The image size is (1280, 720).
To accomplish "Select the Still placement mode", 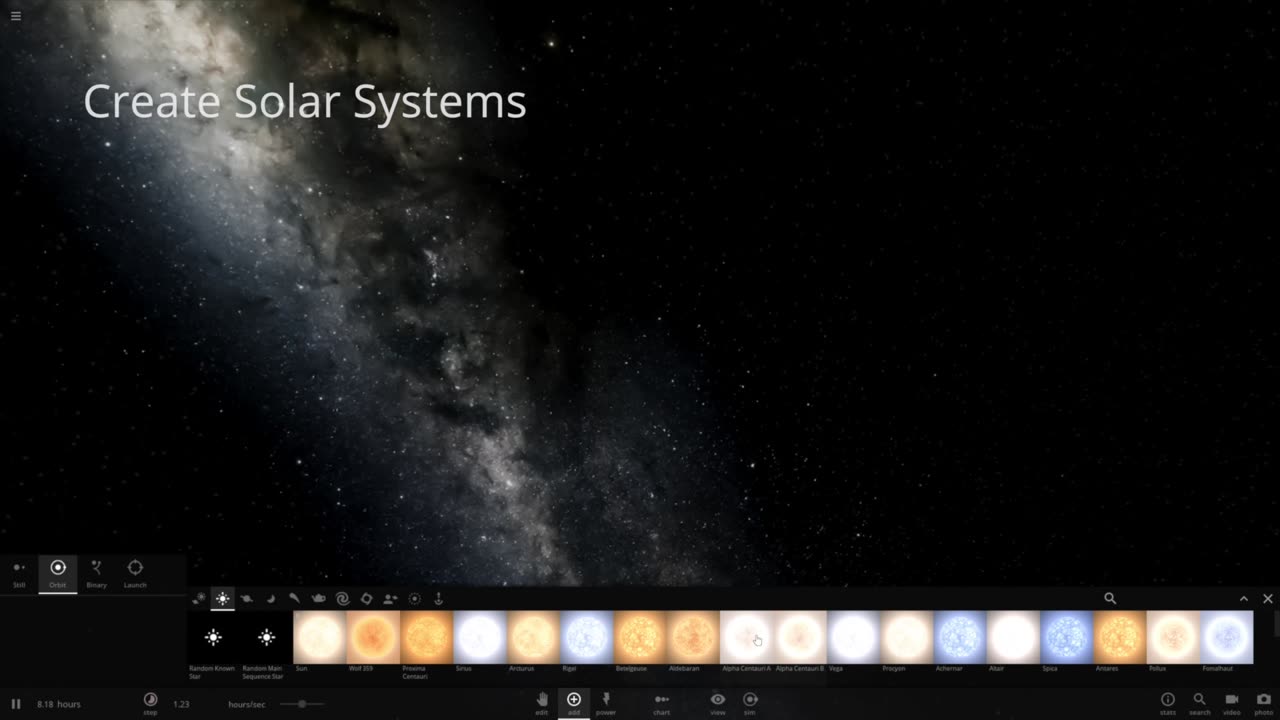I will pyautogui.click(x=19, y=573).
